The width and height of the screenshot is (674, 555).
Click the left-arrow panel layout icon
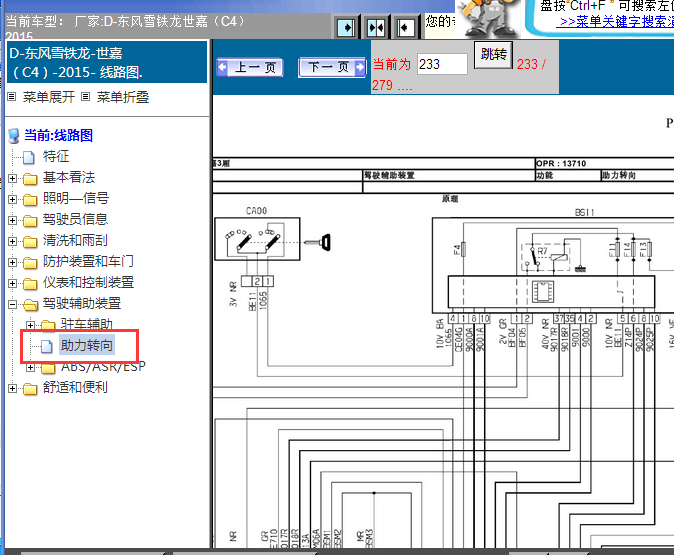point(405,28)
